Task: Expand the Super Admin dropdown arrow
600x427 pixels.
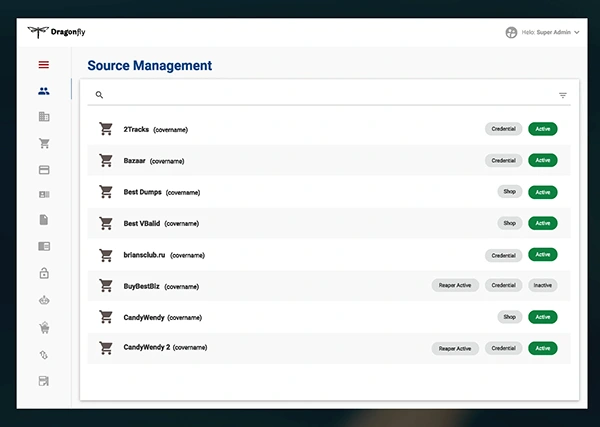Action: (576, 33)
